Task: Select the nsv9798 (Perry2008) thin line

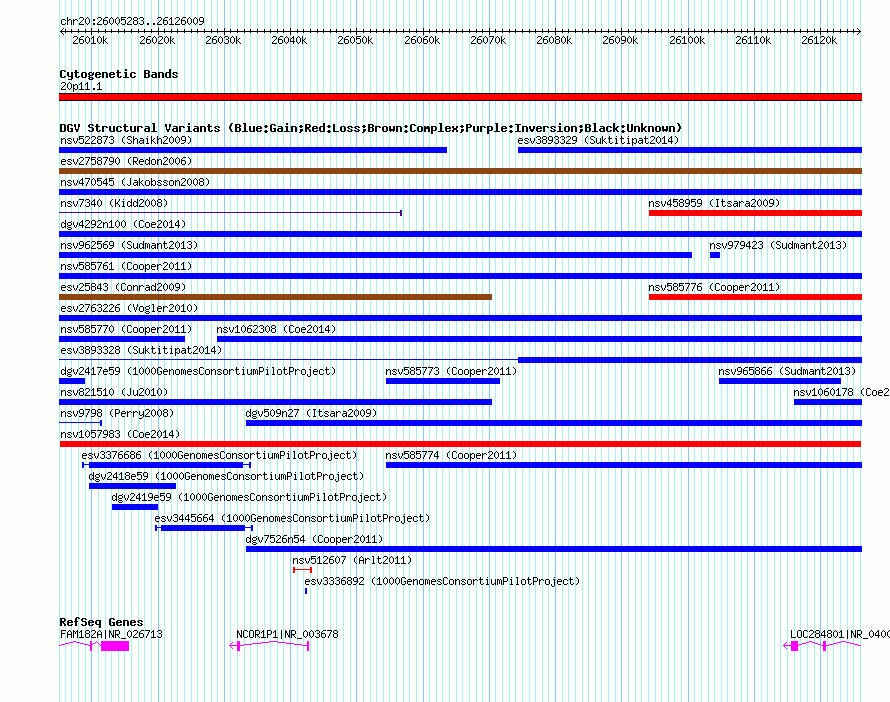Action: click(x=81, y=423)
